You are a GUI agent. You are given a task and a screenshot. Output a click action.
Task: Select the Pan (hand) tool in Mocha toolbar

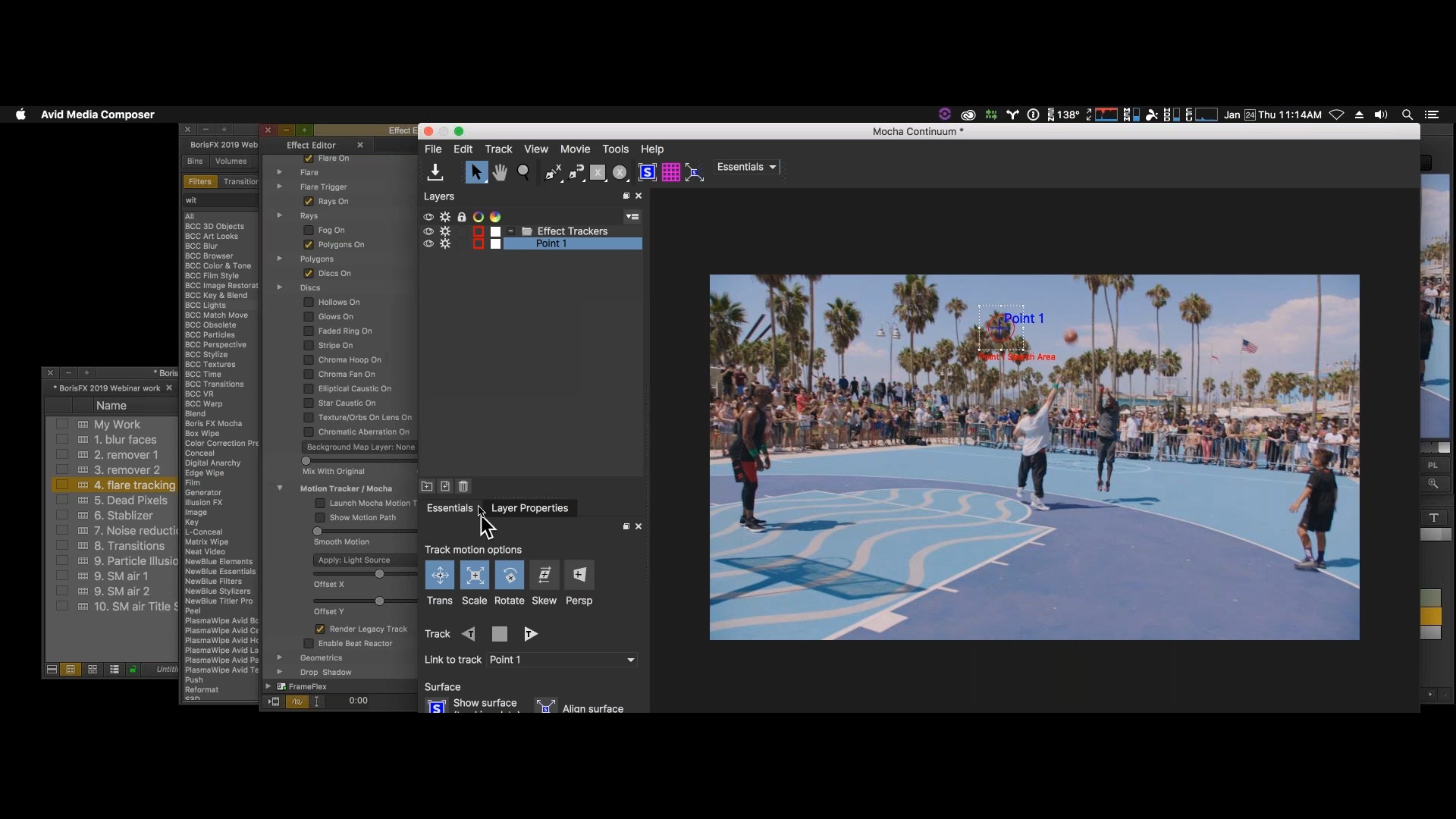coord(499,172)
